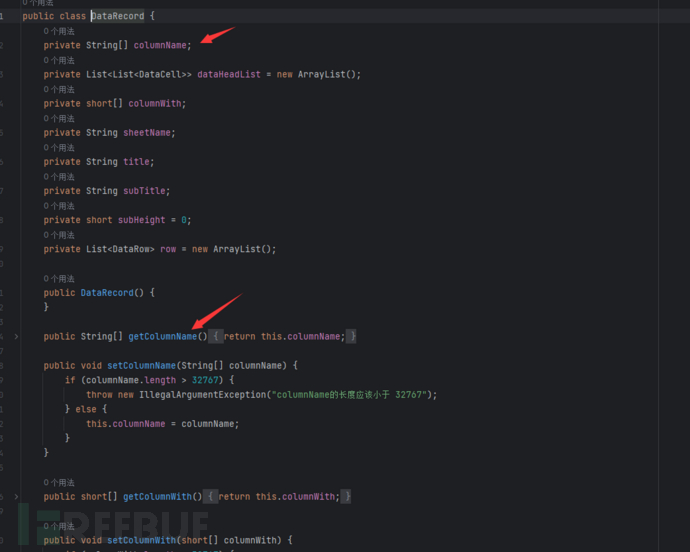Click the collapsed braces after getColumnName()
Viewport: 690px width, 552px height.
point(218,337)
